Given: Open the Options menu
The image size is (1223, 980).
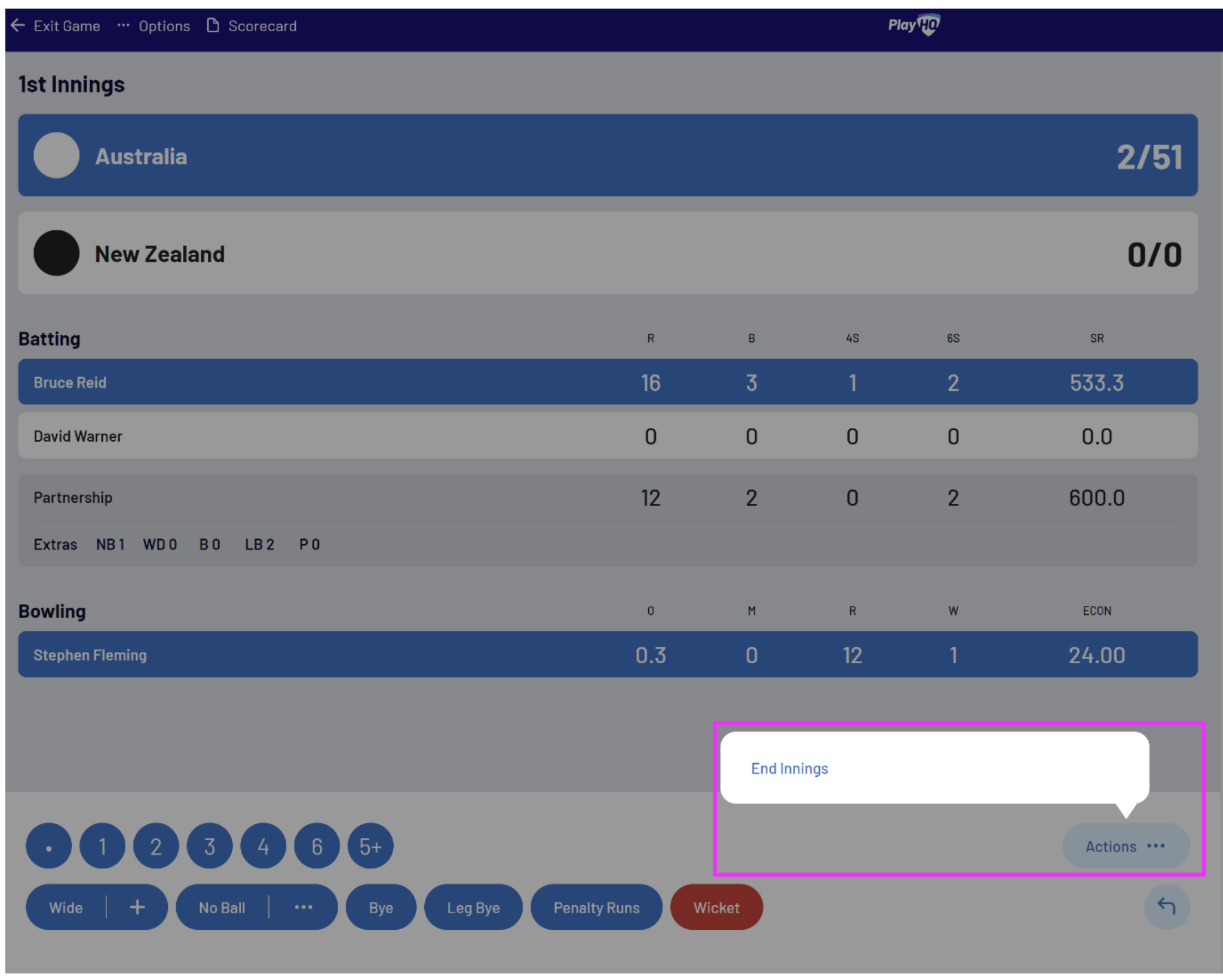Looking at the screenshot, I should [x=164, y=26].
